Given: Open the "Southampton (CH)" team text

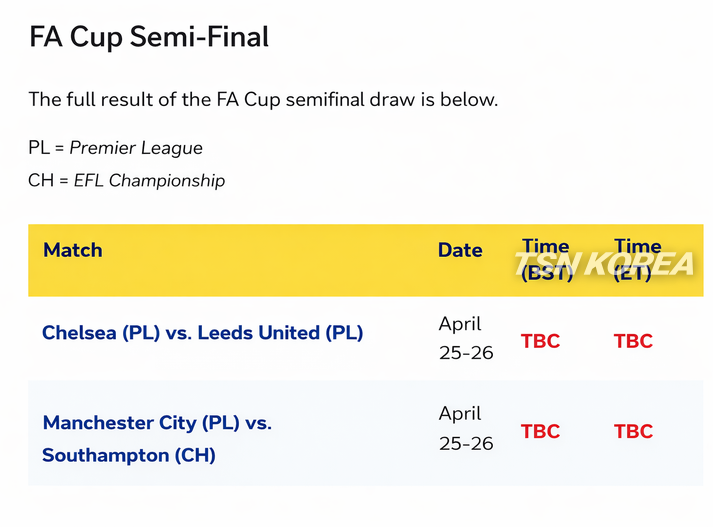Looking at the screenshot, I should point(129,455).
